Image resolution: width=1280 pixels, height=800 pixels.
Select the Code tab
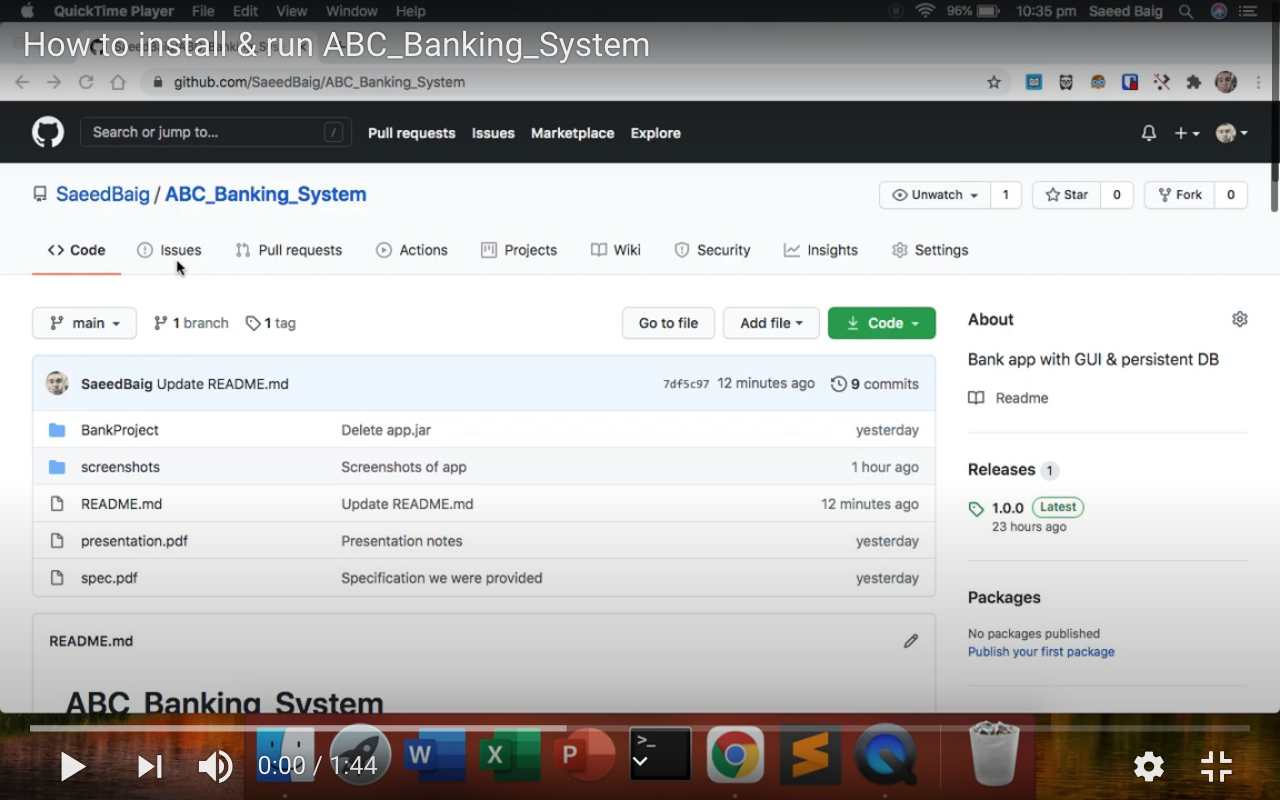pyautogui.click(x=77, y=250)
